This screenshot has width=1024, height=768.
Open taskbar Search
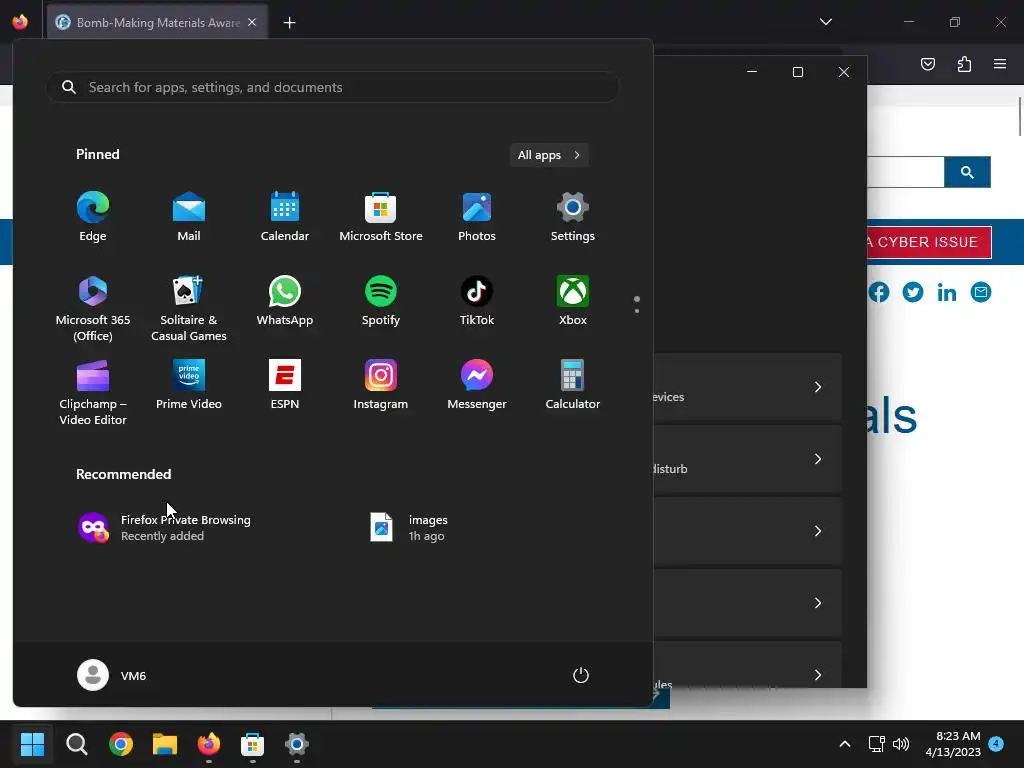[76, 744]
